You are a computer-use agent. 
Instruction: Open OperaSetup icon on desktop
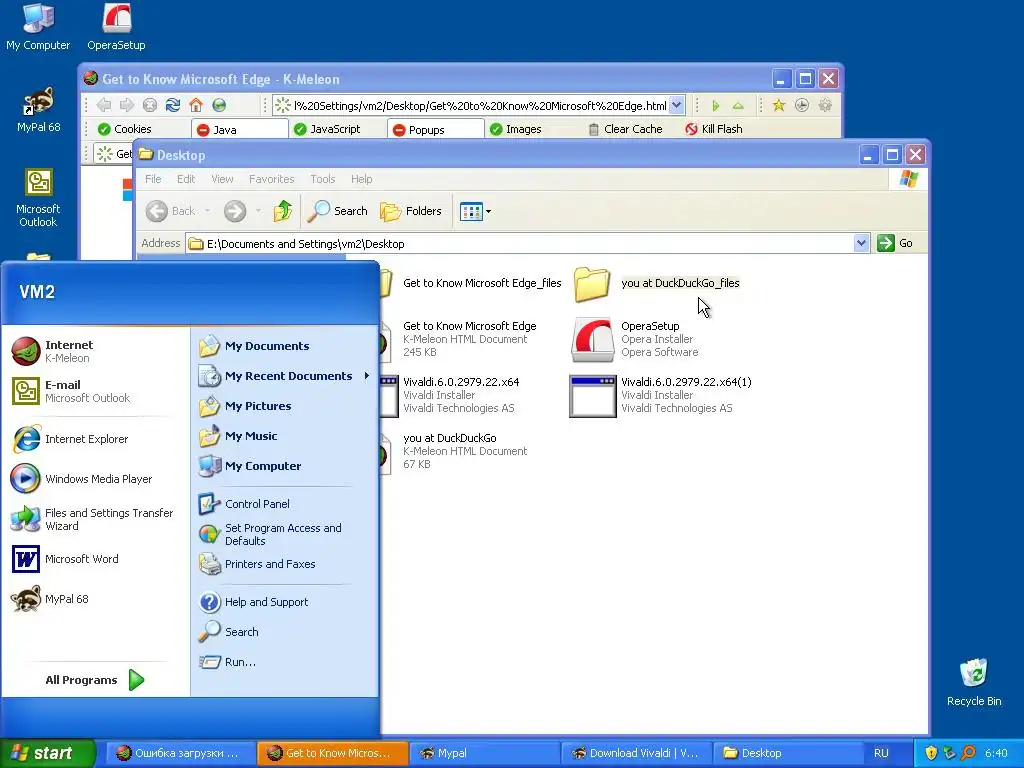tap(116, 27)
